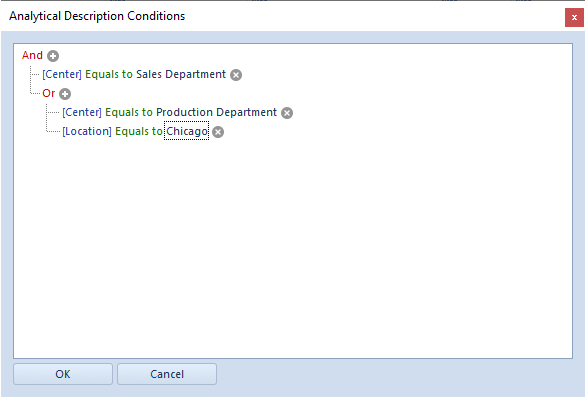The height and width of the screenshot is (398, 586).
Task: Open the Or group operator menu
Action: pyautogui.click(x=49, y=93)
